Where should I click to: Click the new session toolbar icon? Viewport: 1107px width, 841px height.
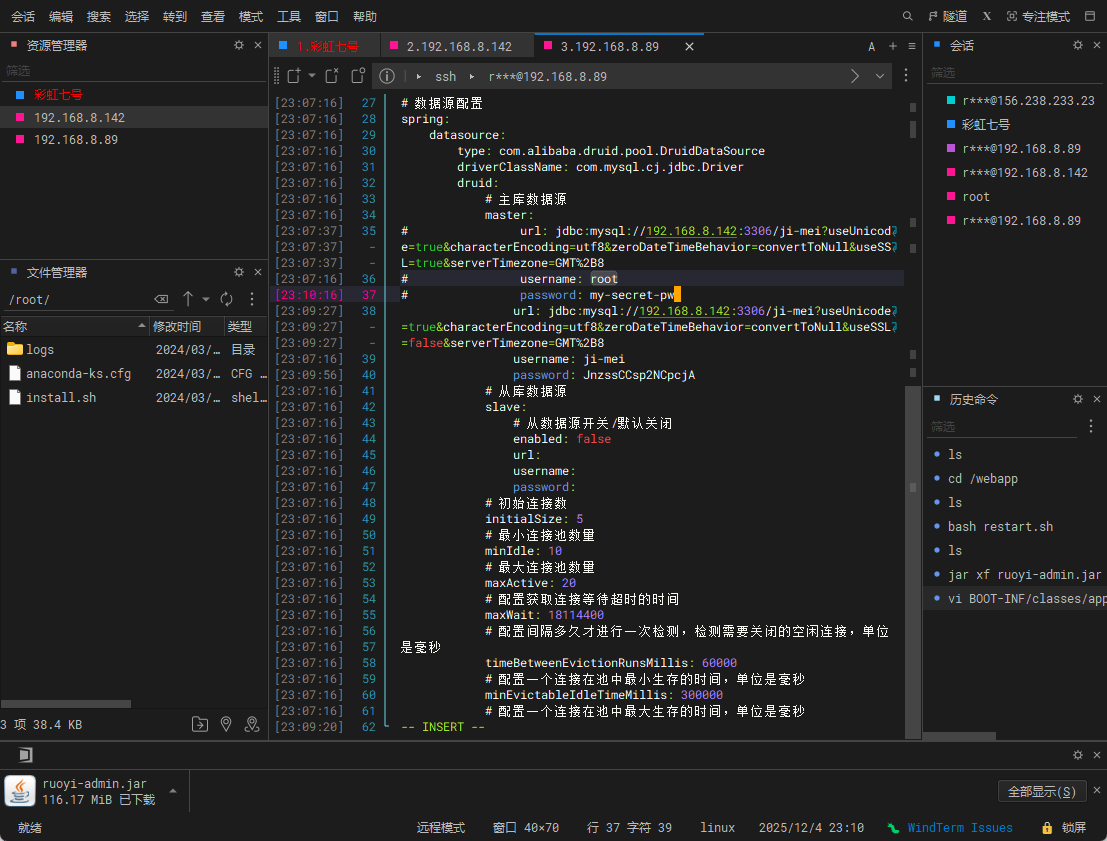(x=294, y=76)
